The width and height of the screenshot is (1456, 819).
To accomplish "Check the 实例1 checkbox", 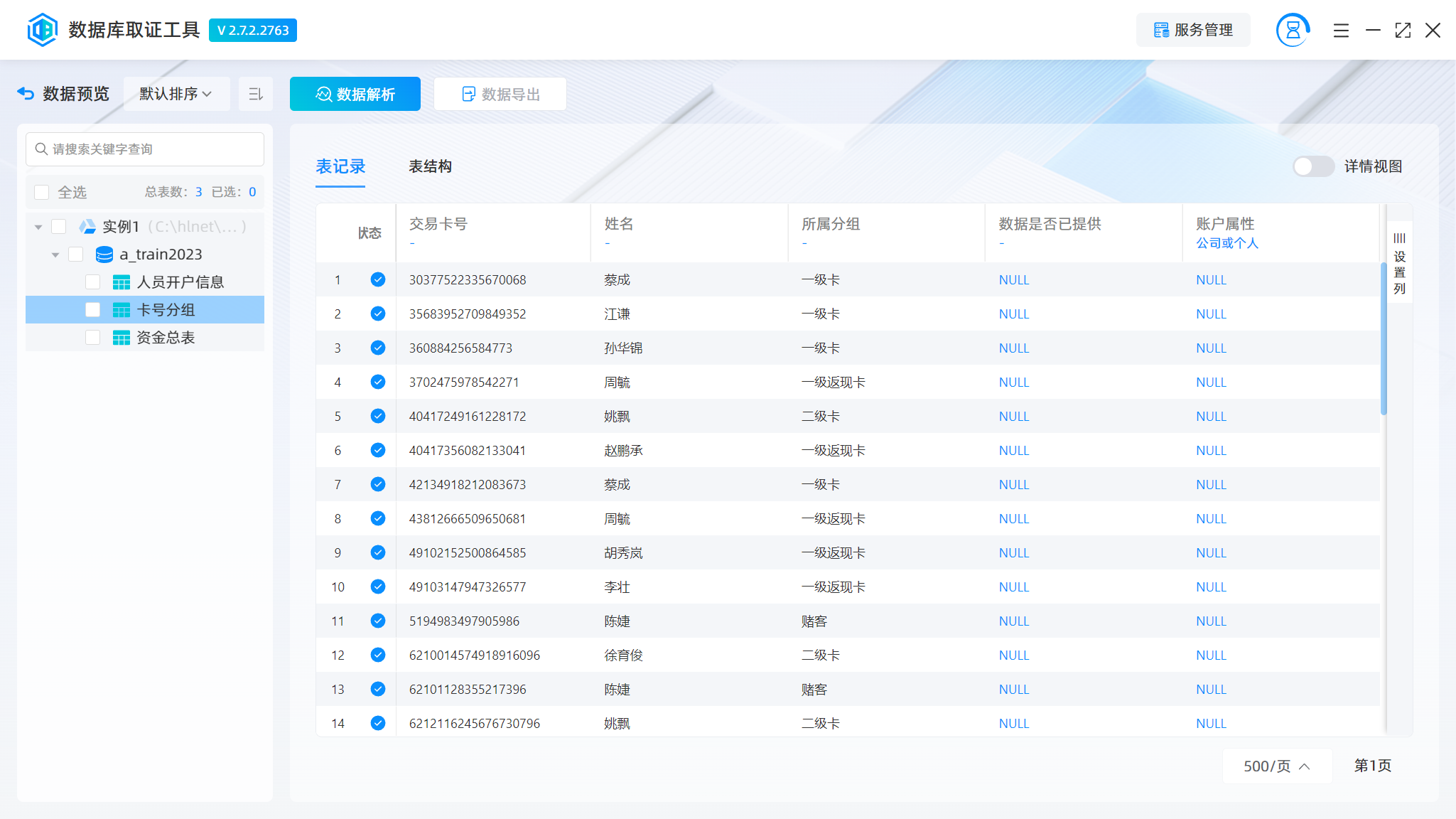I will [59, 227].
